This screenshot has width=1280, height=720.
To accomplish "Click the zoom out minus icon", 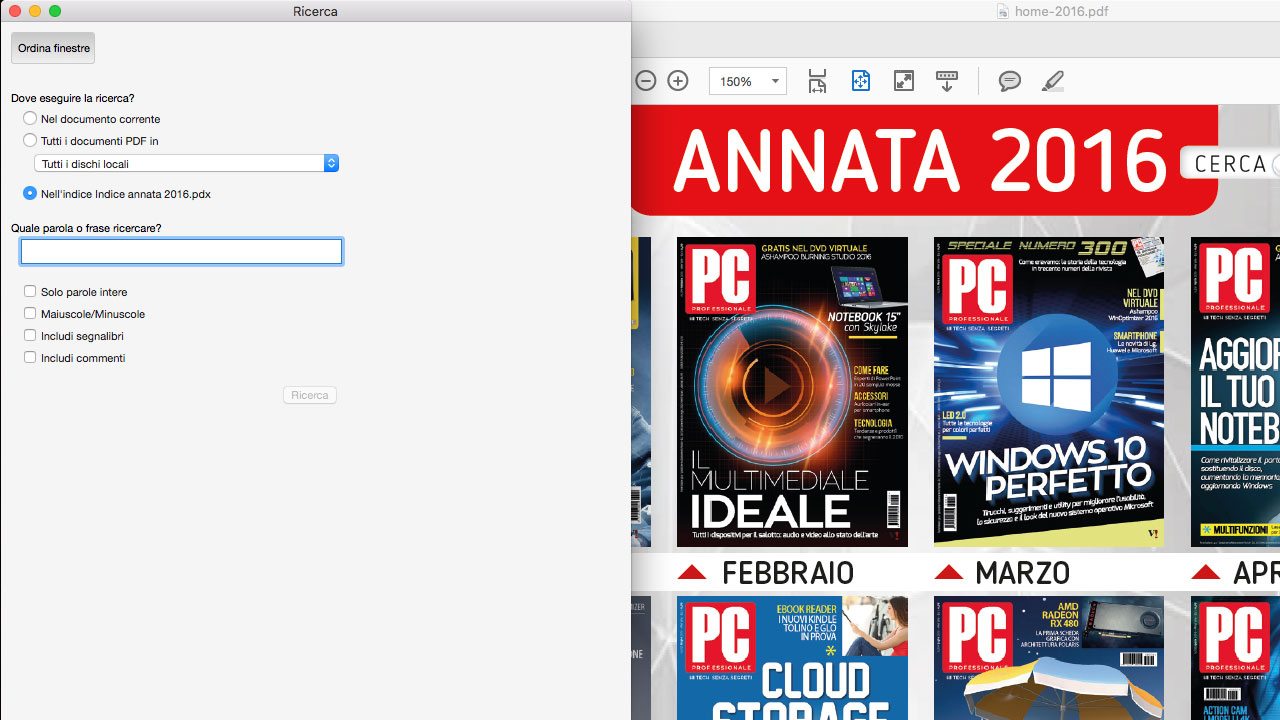I will pyautogui.click(x=646, y=81).
